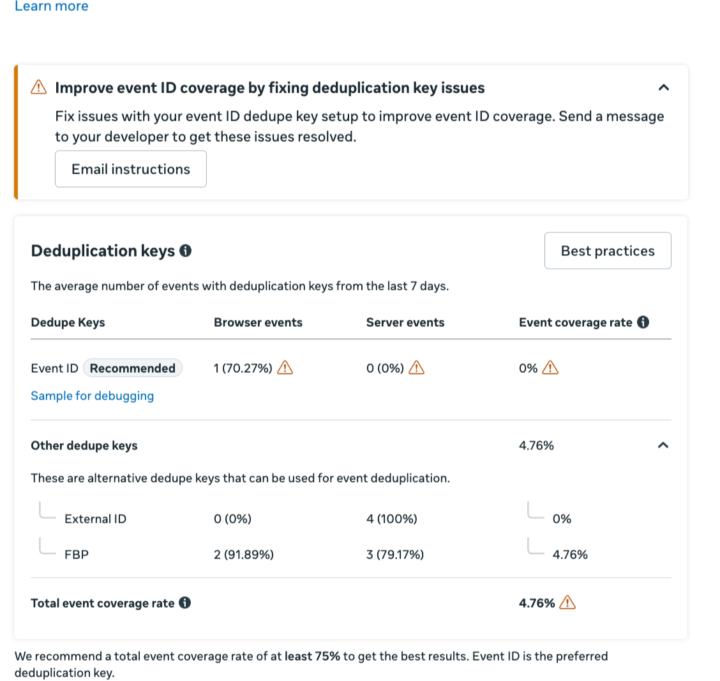This screenshot has width=720, height=681.
Task: Click warning icon beside Browser events 70.27%
Action: [x=285, y=368]
